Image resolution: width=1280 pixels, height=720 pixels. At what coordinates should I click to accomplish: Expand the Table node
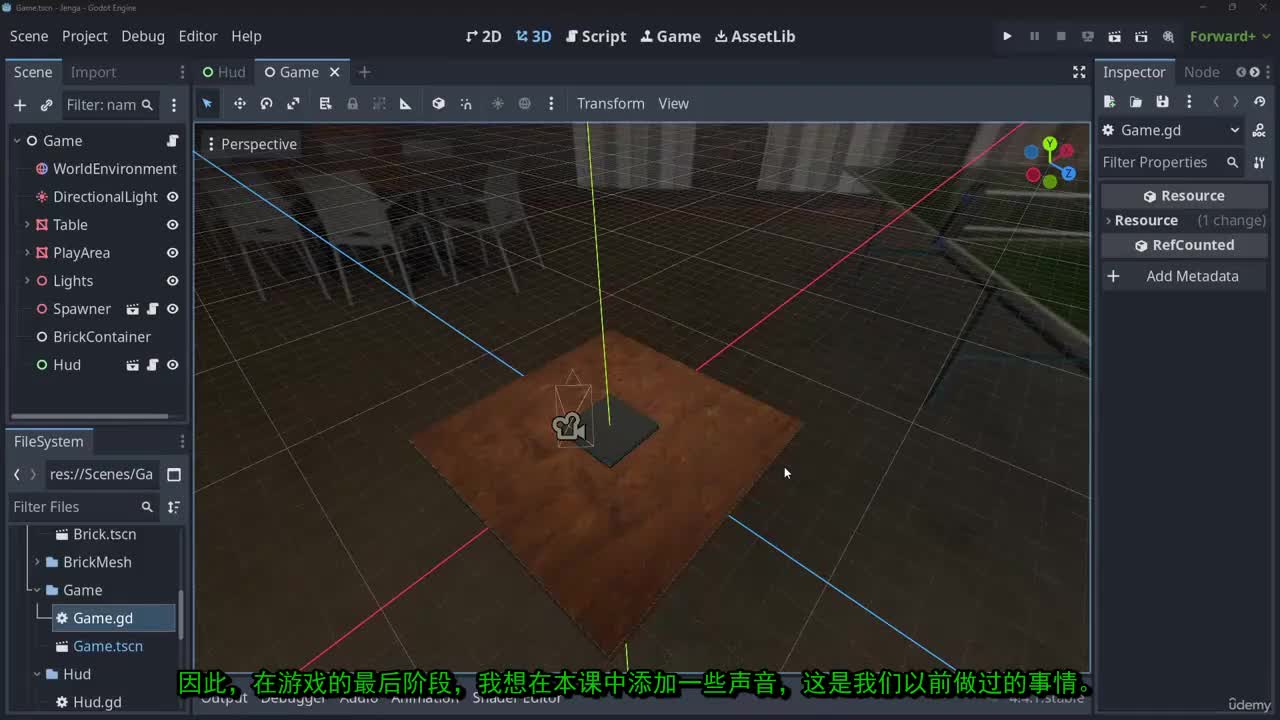coord(27,225)
